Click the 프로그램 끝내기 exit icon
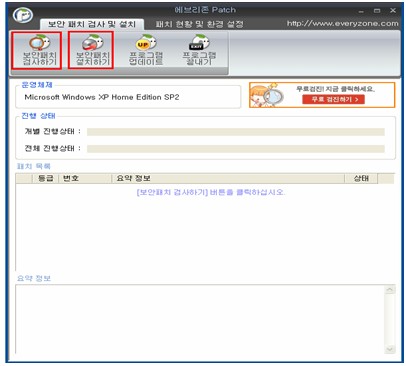This screenshot has height=366, width=406. click(199, 50)
